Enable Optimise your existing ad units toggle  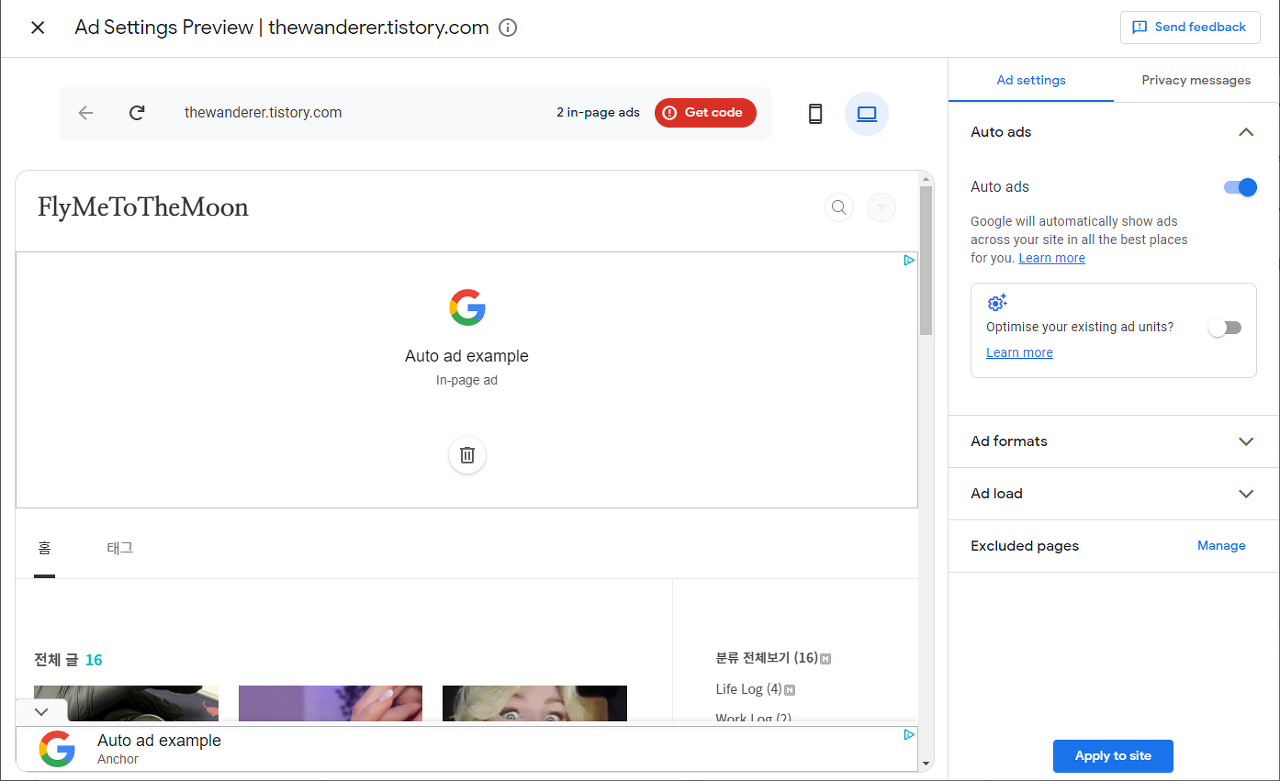point(1225,328)
